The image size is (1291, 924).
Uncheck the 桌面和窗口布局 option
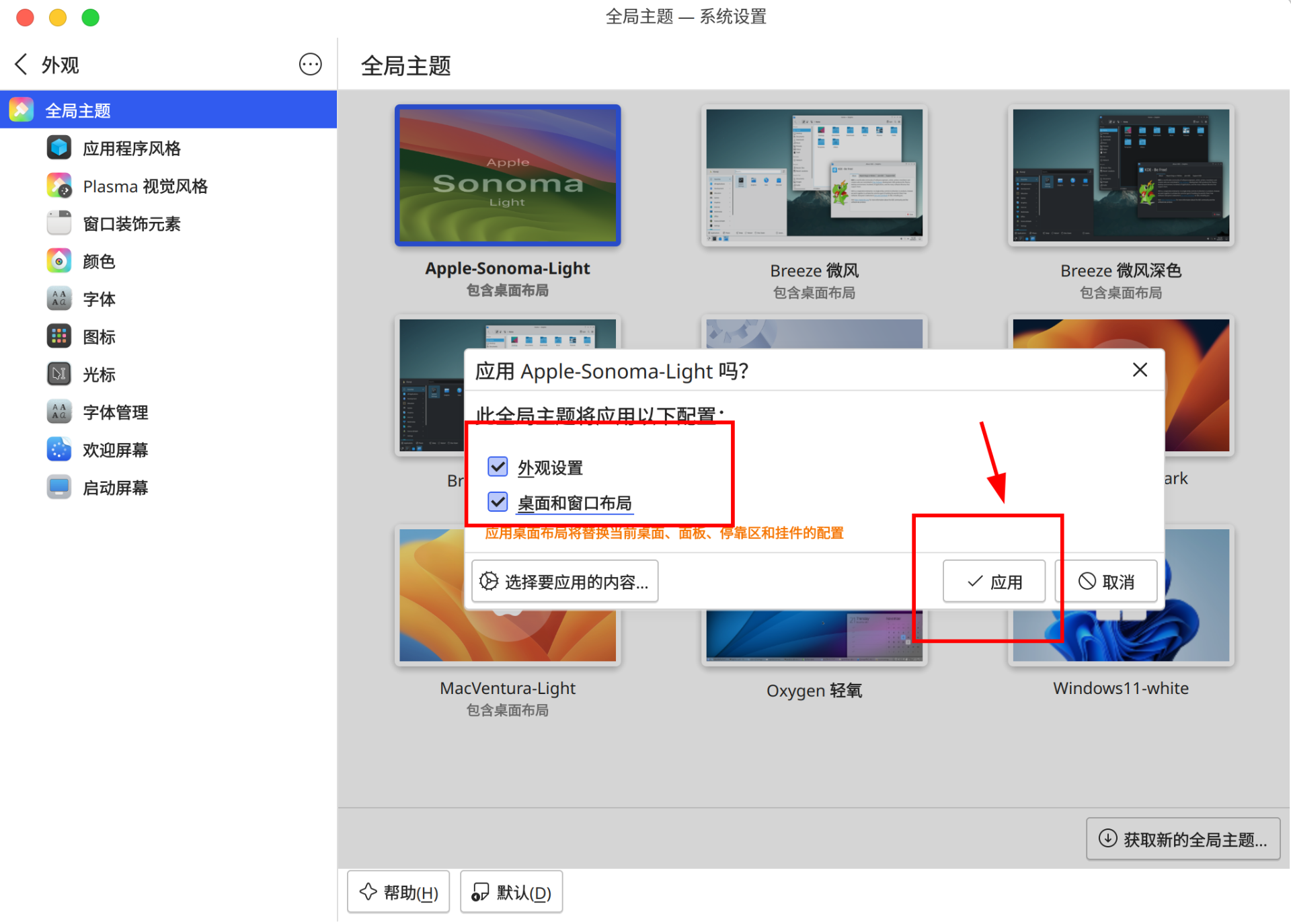click(497, 502)
